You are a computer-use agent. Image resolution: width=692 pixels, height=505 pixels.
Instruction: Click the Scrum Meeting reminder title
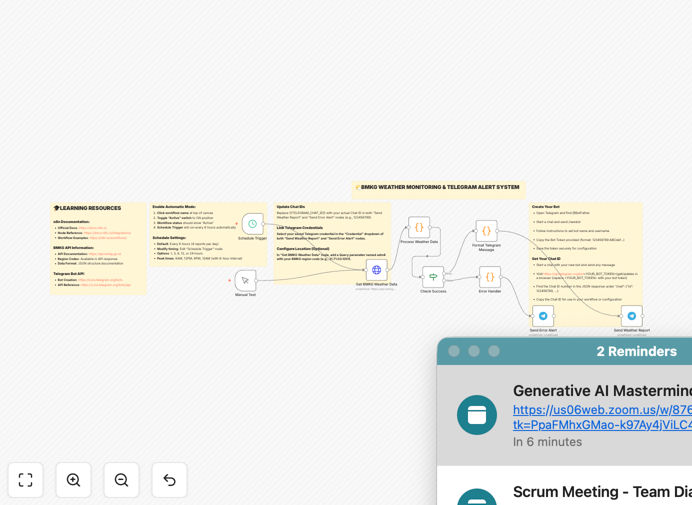[602, 491]
